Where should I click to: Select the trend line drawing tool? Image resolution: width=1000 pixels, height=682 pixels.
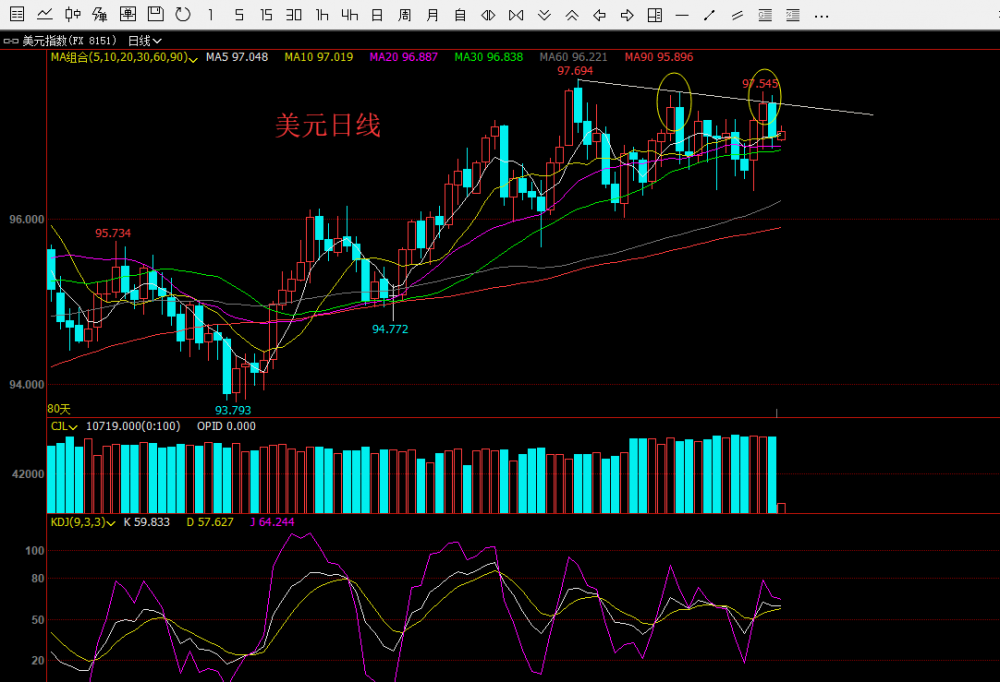(x=709, y=15)
